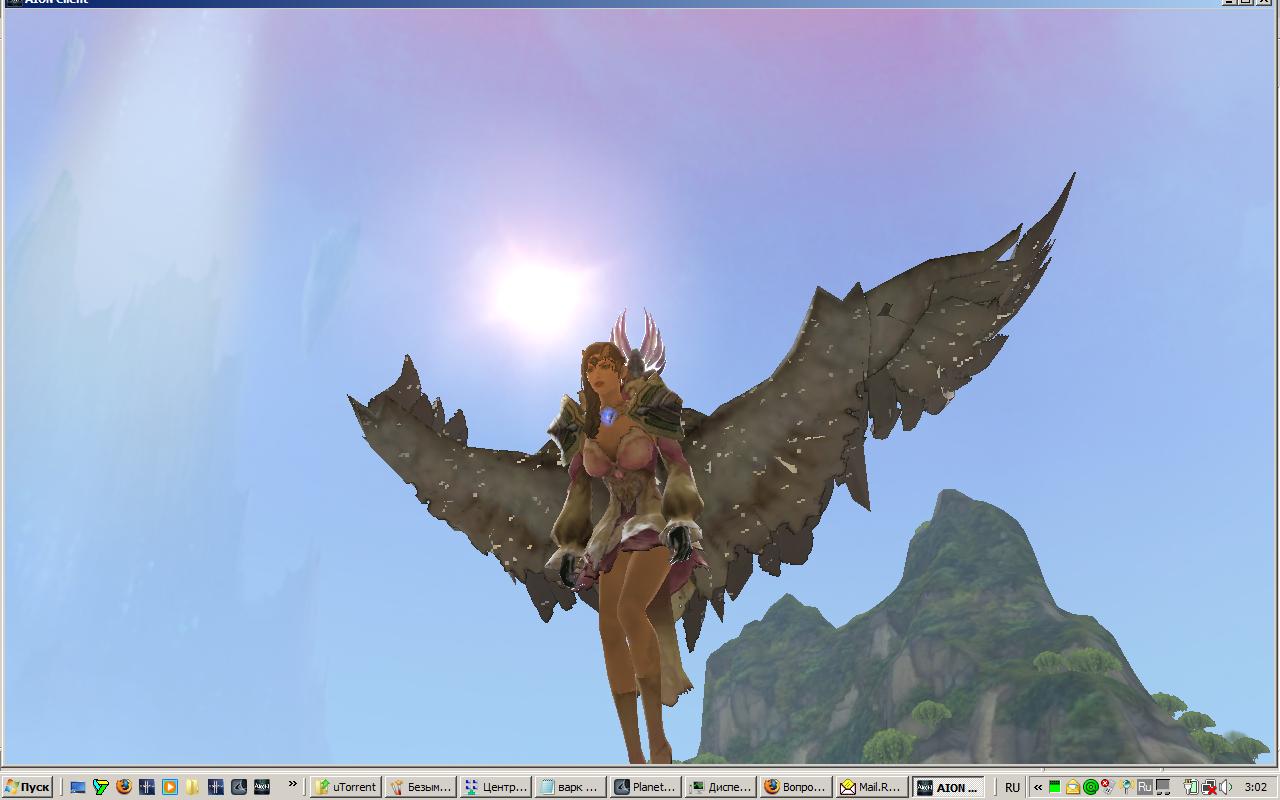
Task: Switch to the Planet... taskbar window
Action: 646,787
